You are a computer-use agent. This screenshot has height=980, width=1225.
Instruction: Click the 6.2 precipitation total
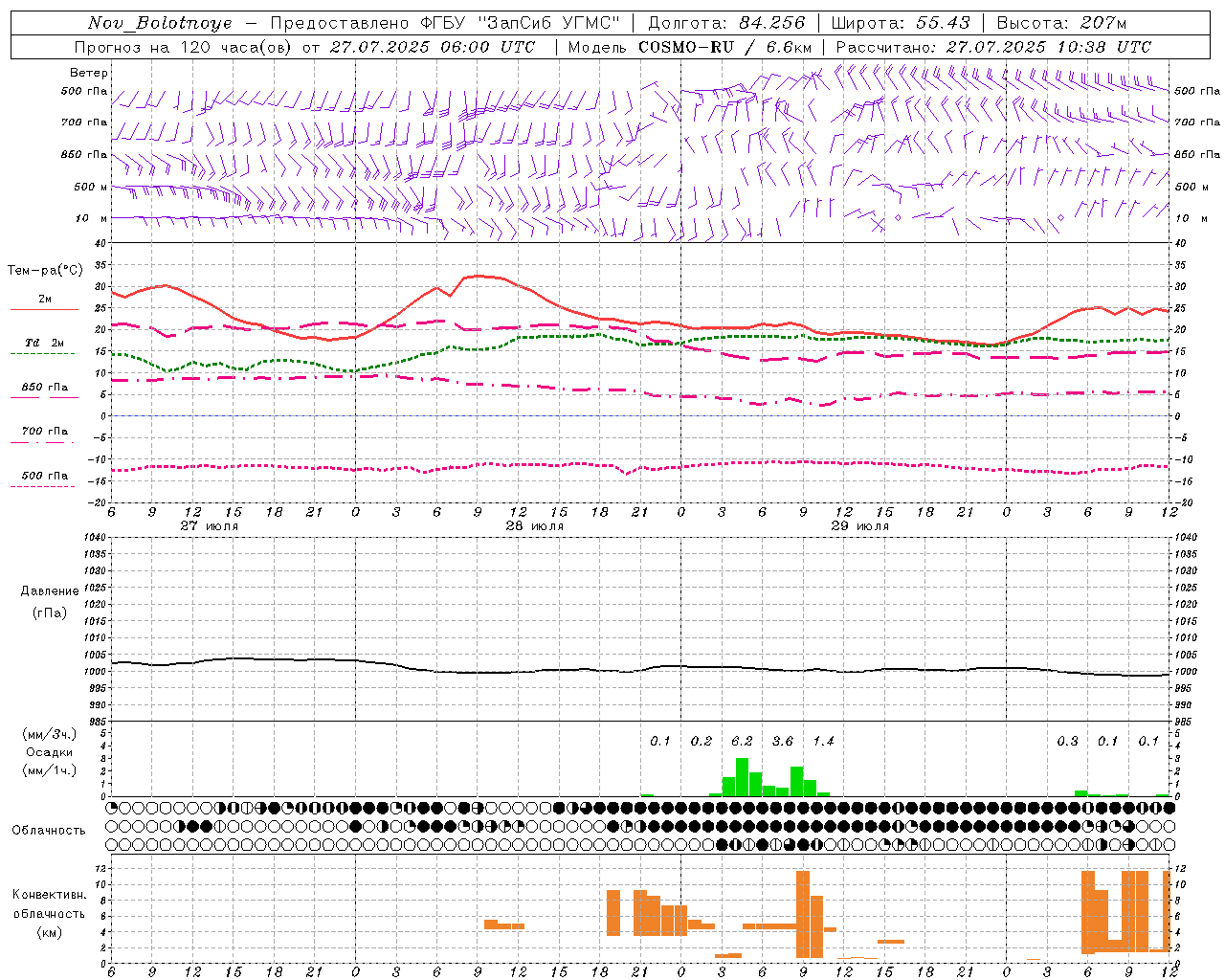click(x=742, y=741)
